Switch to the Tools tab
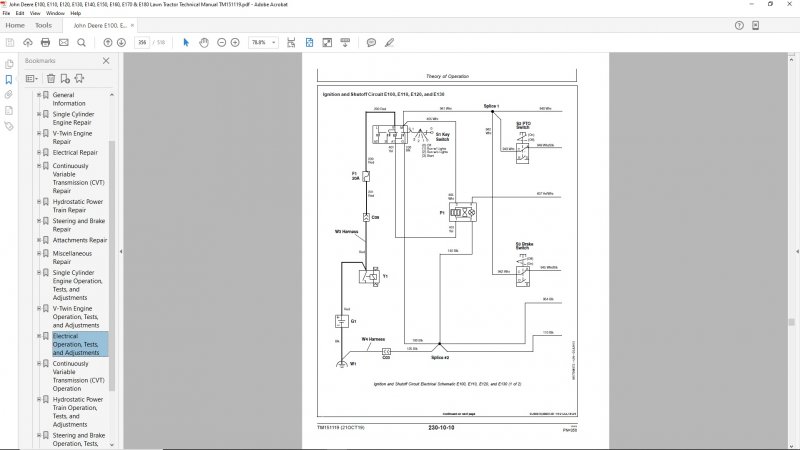This screenshot has height=450, width=800. coord(43,26)
